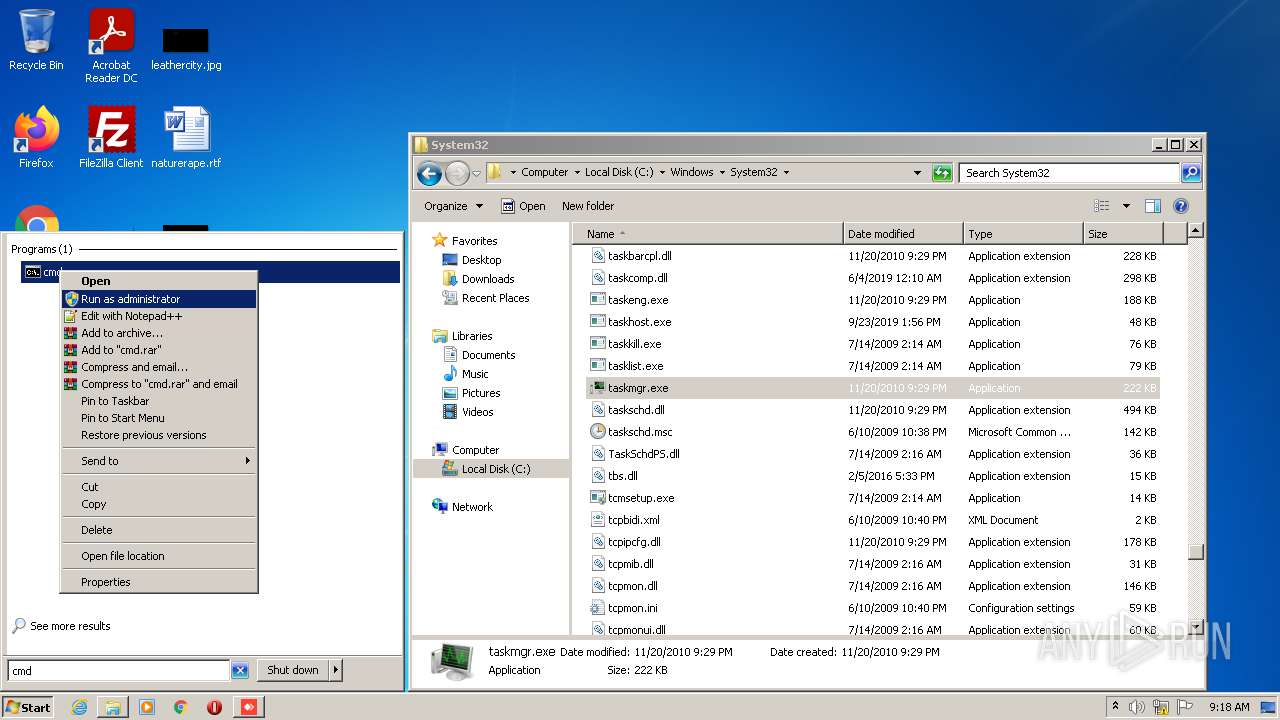Sort by Name column header

point(708,234)
